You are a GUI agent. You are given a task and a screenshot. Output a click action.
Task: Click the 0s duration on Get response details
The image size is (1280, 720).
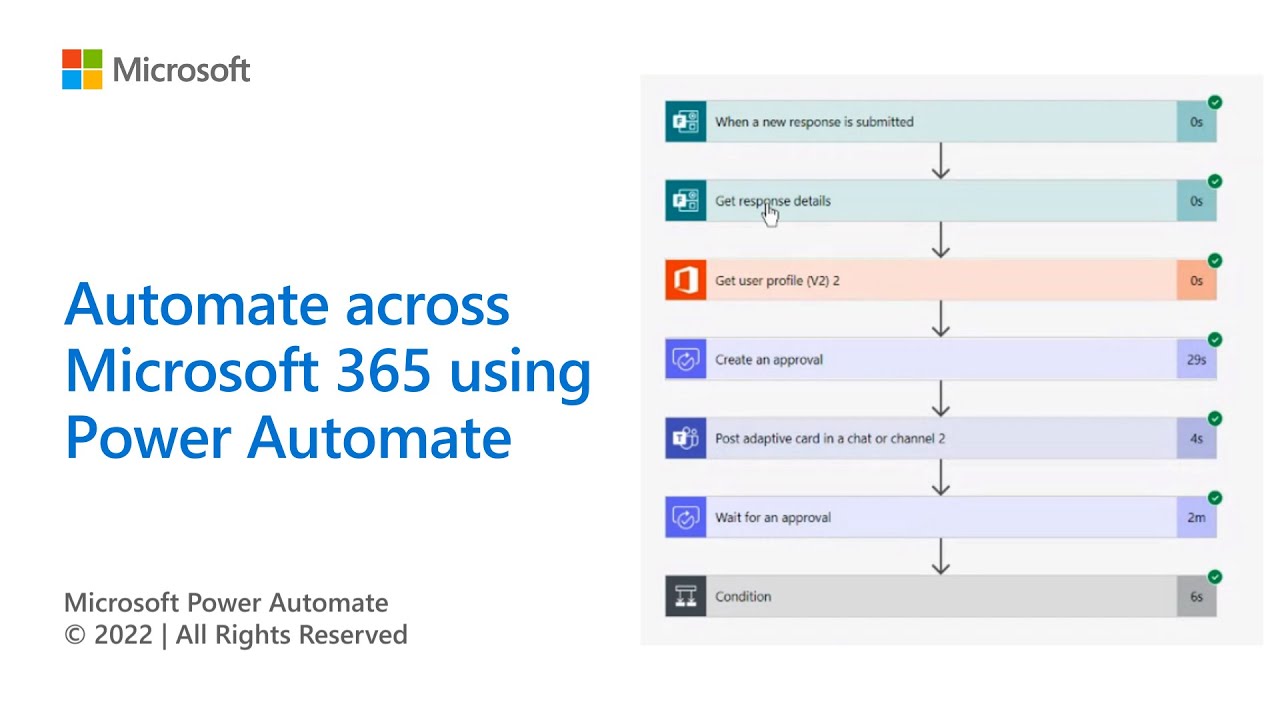point(1196,201)
